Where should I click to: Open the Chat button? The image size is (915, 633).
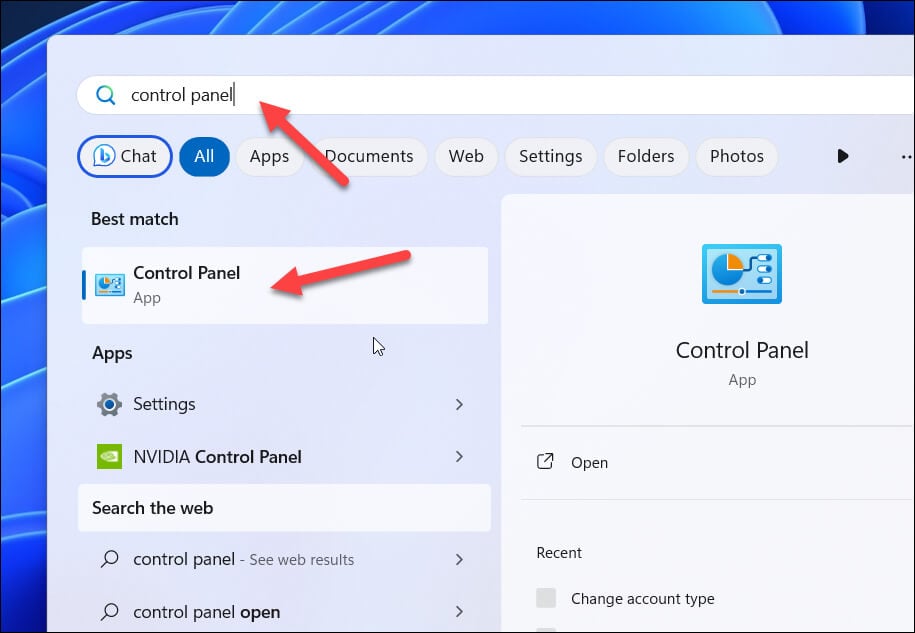click(125, 156)
